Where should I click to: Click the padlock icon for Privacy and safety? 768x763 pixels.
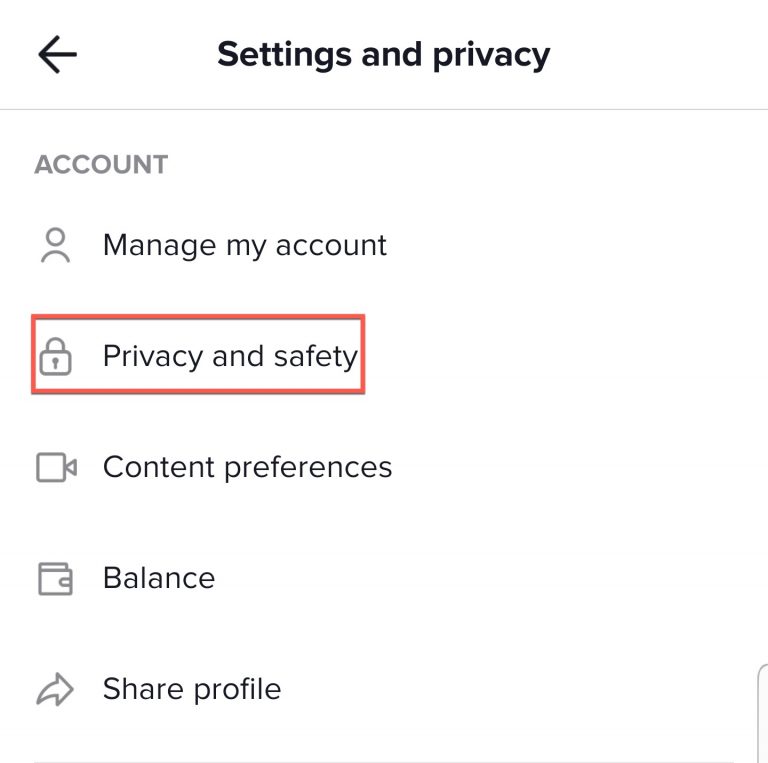click(x=56, y=357)
